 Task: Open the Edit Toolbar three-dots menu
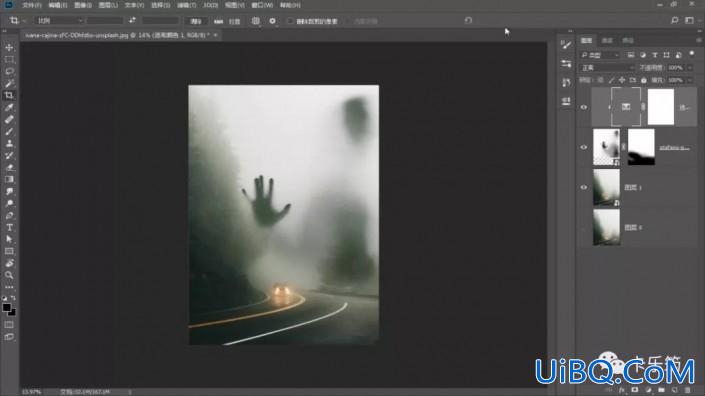[9, 287]
